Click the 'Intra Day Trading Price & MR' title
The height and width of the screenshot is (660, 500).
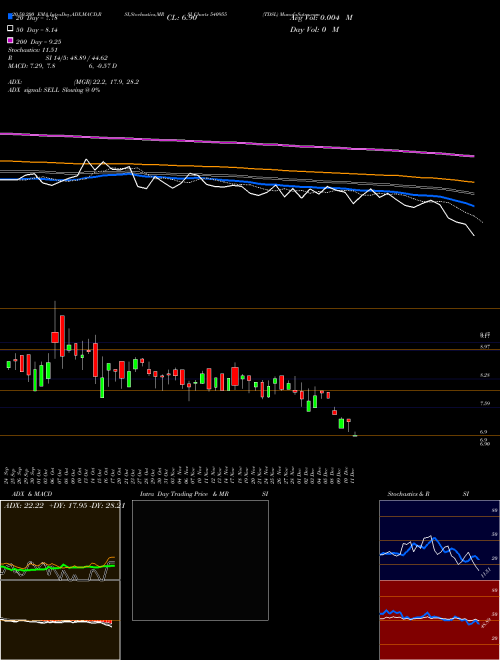(x=184, y=494)
